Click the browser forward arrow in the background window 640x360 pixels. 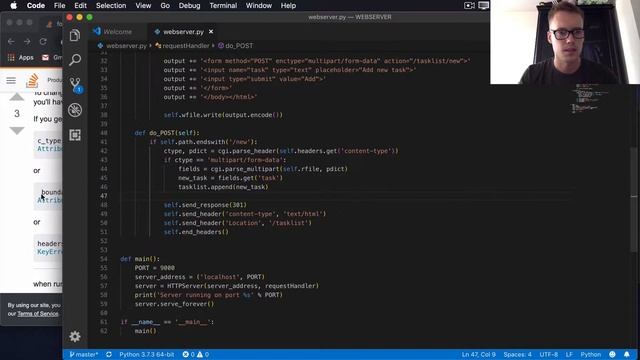tap(27, 42)
